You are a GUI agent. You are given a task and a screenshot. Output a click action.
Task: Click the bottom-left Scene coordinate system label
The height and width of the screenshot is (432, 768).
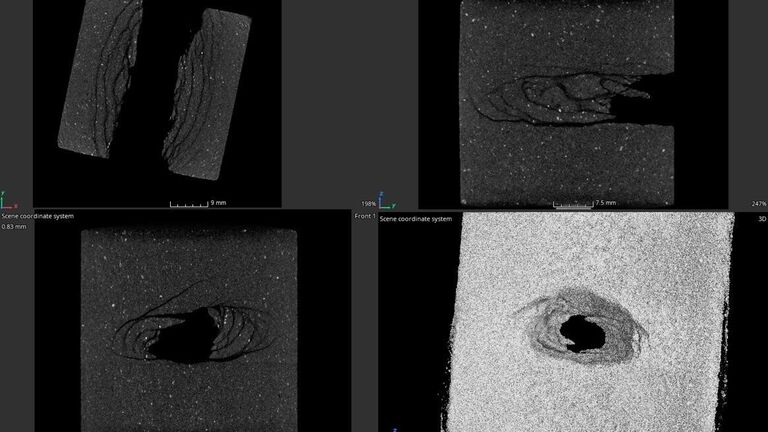click(37, 217)
